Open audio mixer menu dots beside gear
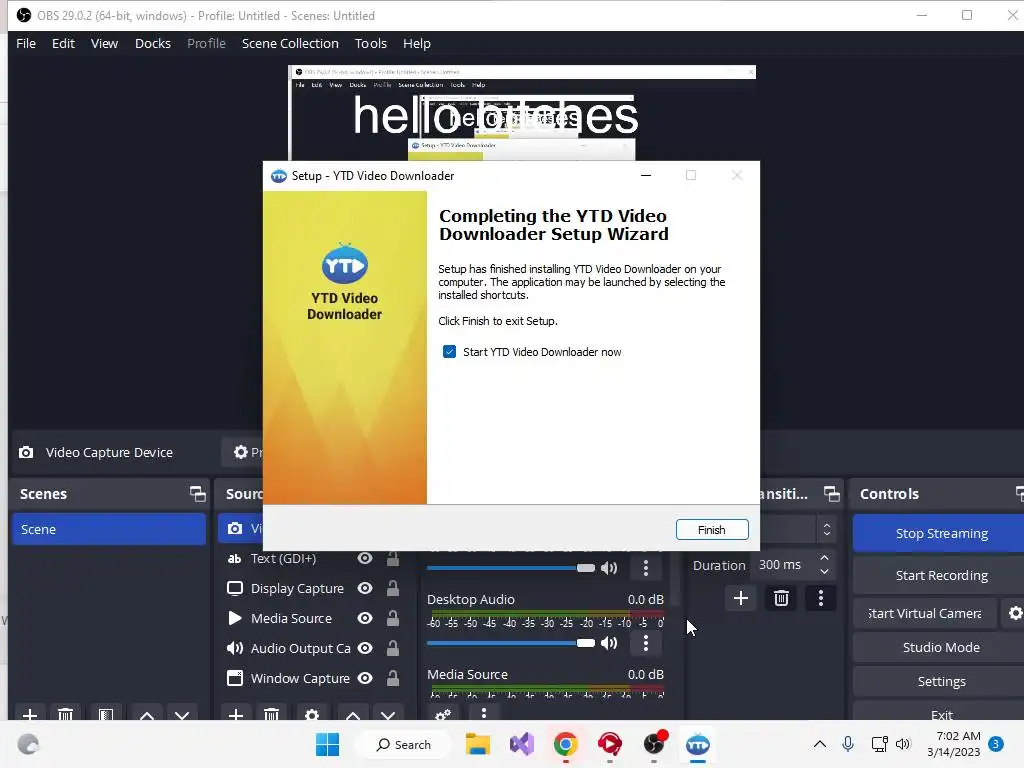 click(484, 714)
